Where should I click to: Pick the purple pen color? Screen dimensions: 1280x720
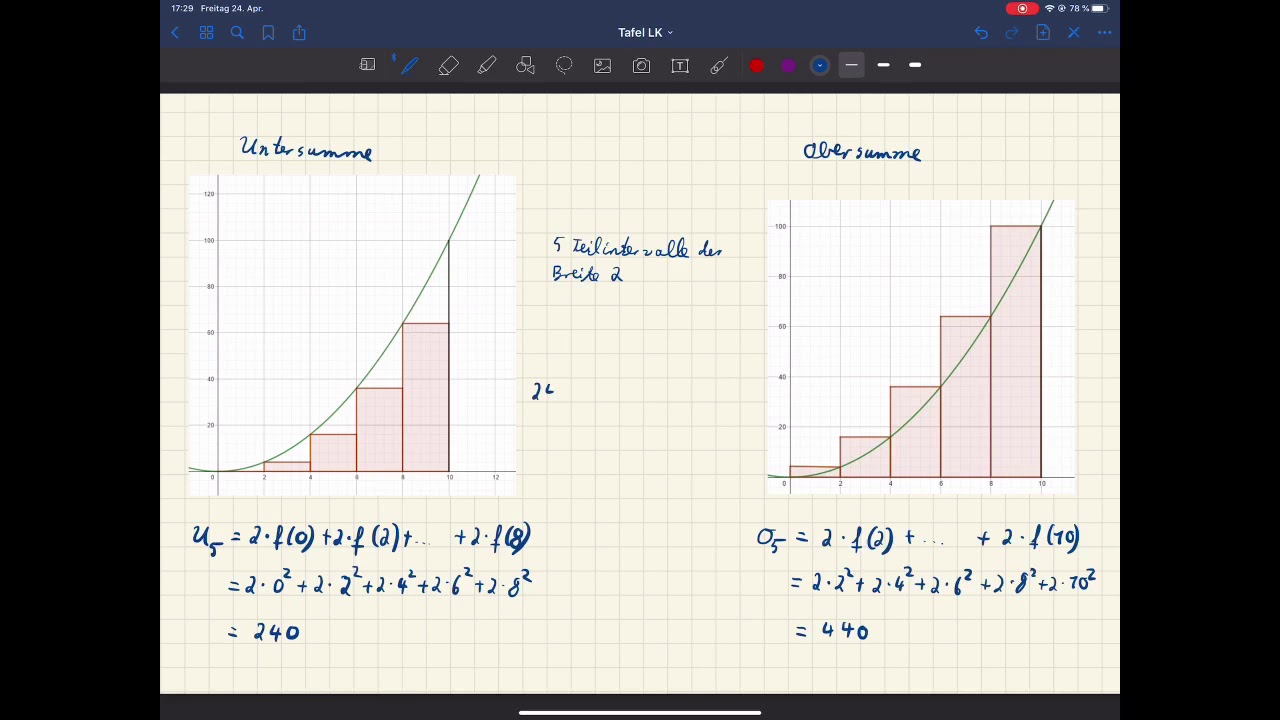coord(788,66)
